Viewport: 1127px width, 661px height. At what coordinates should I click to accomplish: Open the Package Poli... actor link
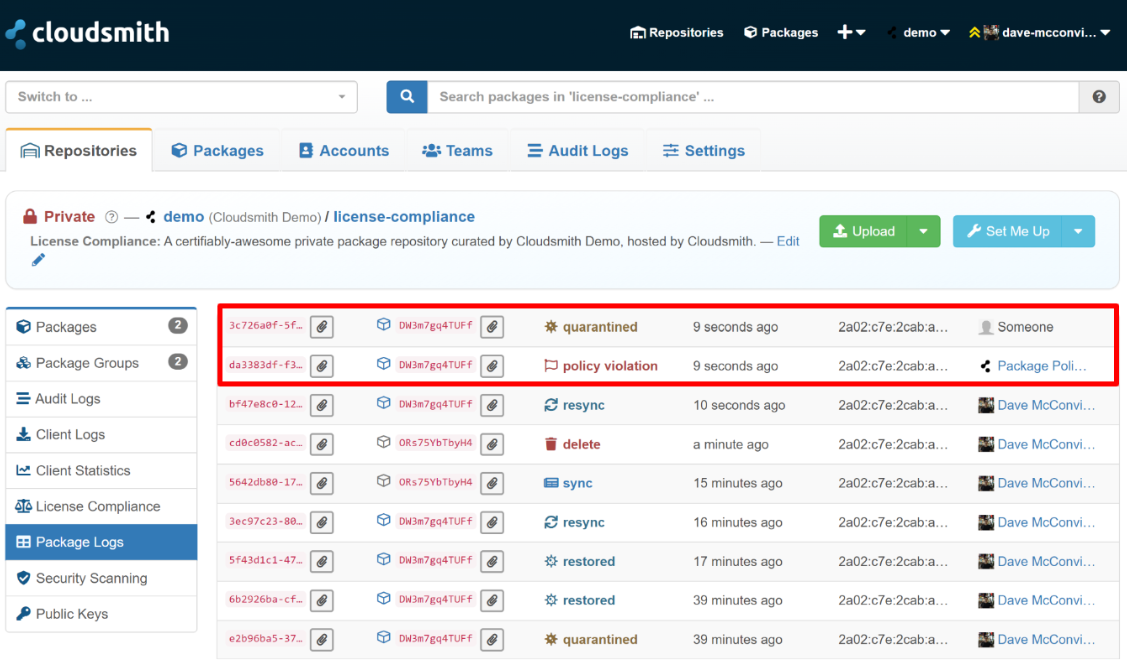[x=1041, y=366]
